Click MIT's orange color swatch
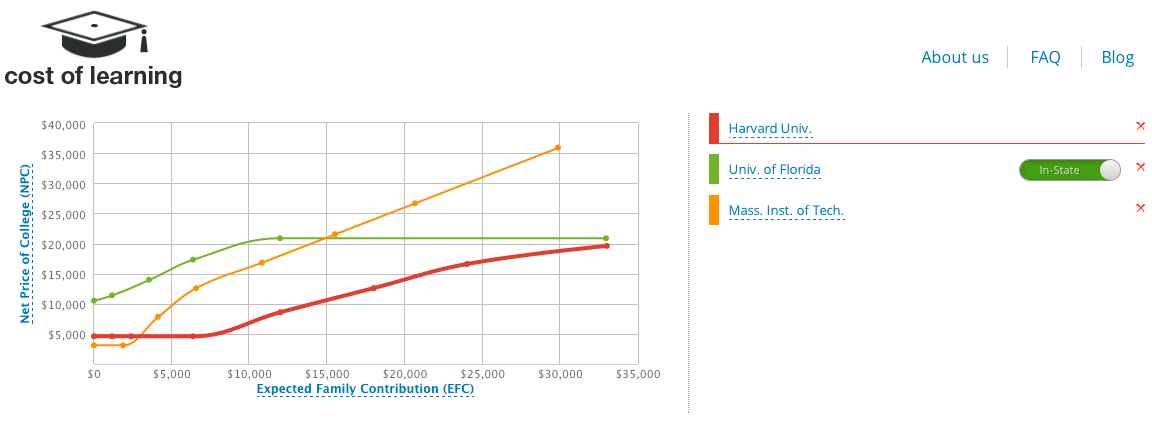 pos(714,210)
